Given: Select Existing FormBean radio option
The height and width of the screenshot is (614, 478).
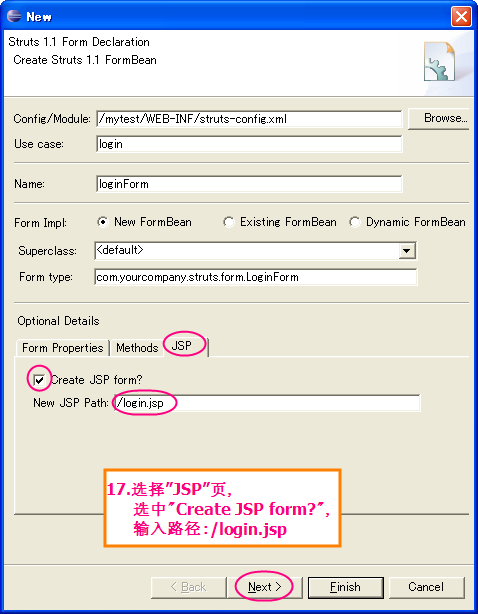Looking at the screenshot, I should tap(229, 222).
